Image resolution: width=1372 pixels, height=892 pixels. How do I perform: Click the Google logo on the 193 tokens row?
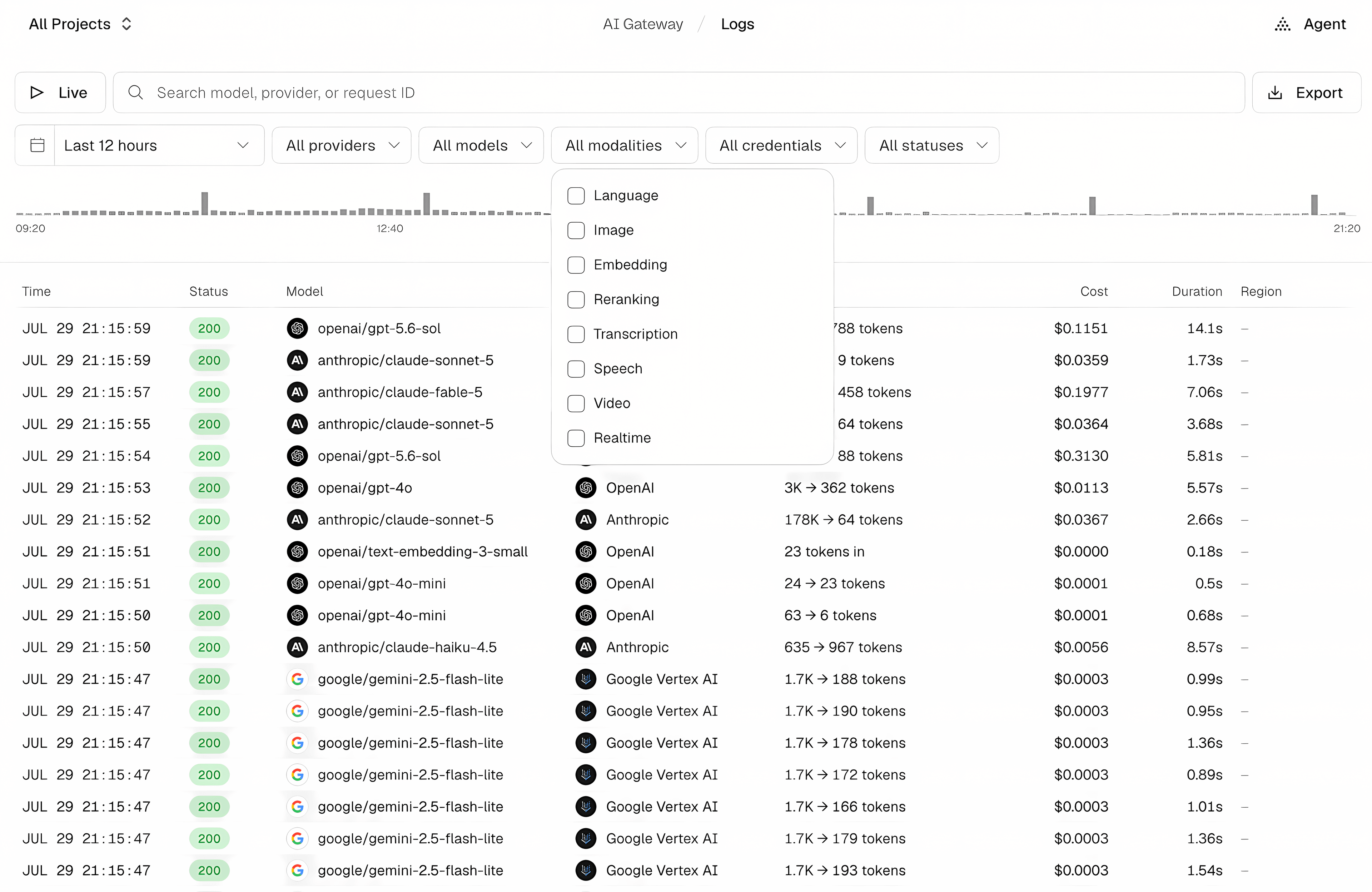pos(298,871)
